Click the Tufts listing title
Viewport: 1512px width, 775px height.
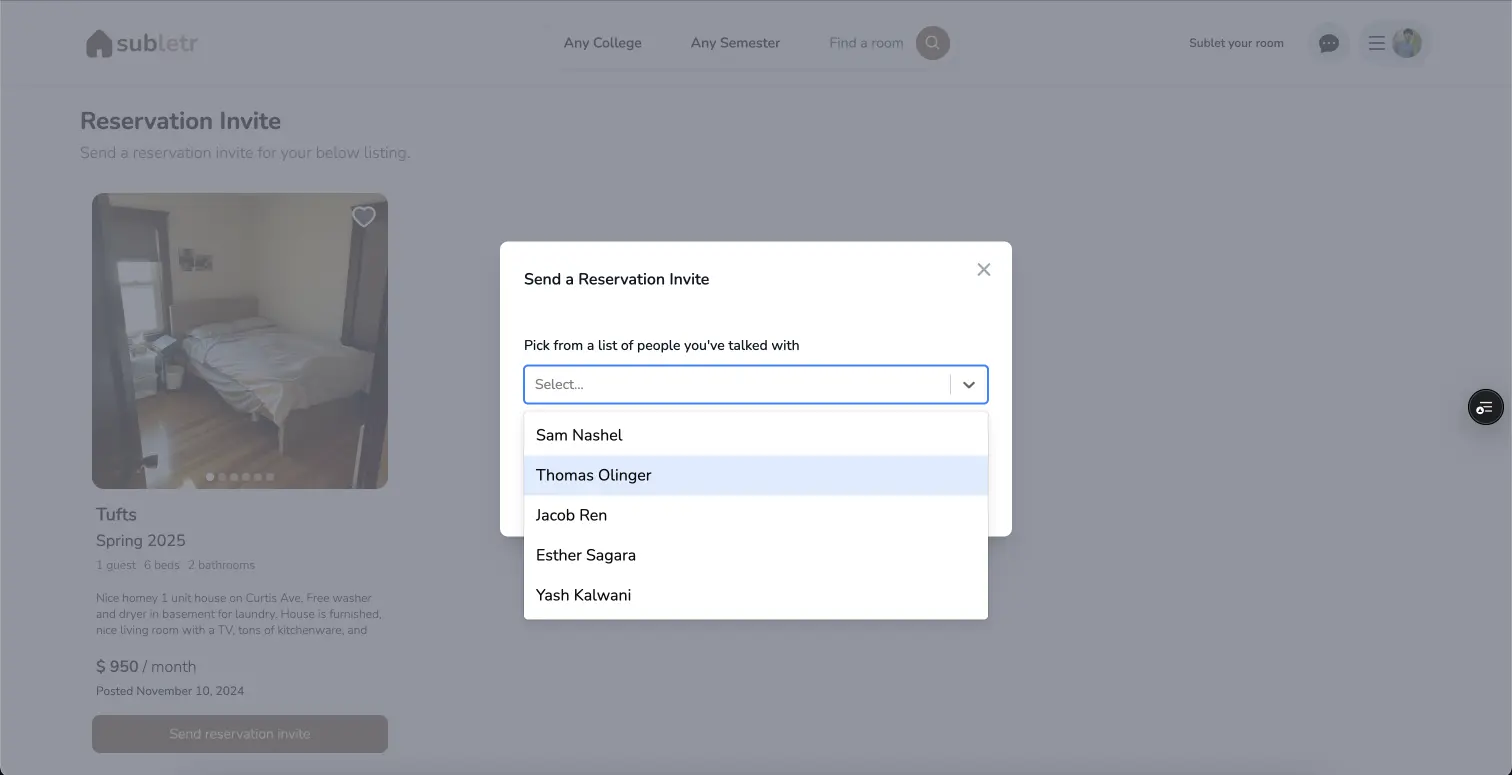point(116,515)
